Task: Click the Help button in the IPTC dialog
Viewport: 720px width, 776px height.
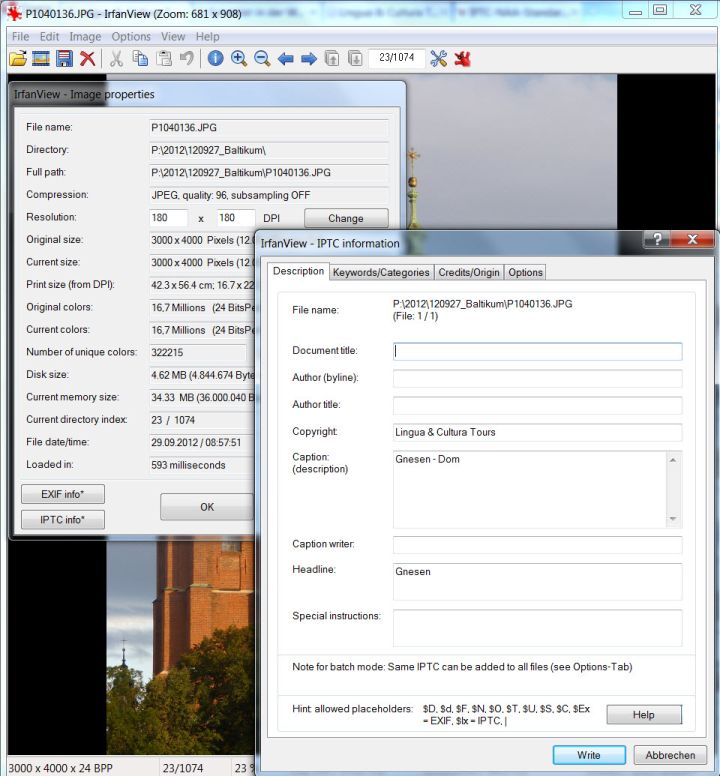Action: (644, 715)
